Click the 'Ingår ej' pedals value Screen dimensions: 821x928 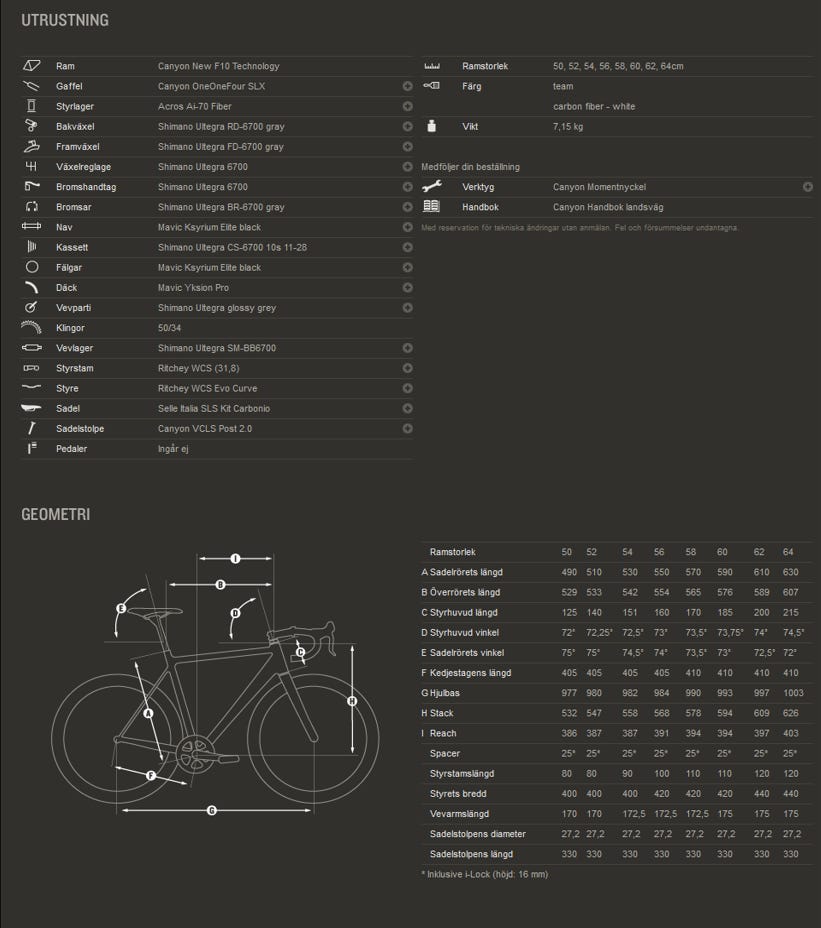pyautogui.click(x=173, y=449)
